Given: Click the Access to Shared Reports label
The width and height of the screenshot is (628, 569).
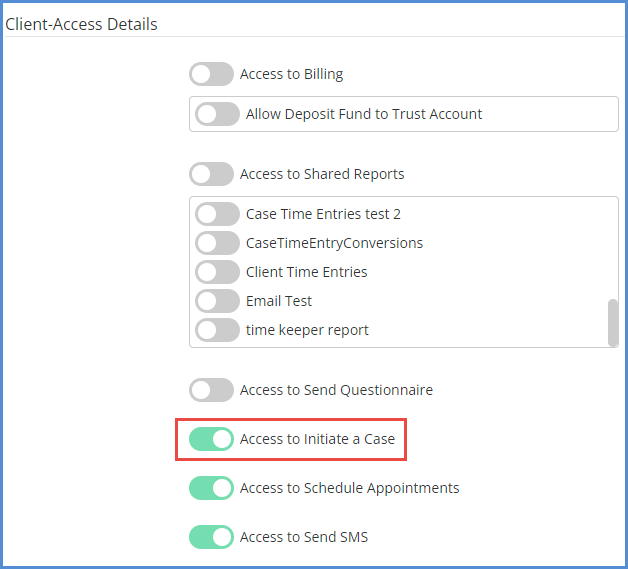Looking at the screenshot, I should pyautogui.click(x=322, y=174).
